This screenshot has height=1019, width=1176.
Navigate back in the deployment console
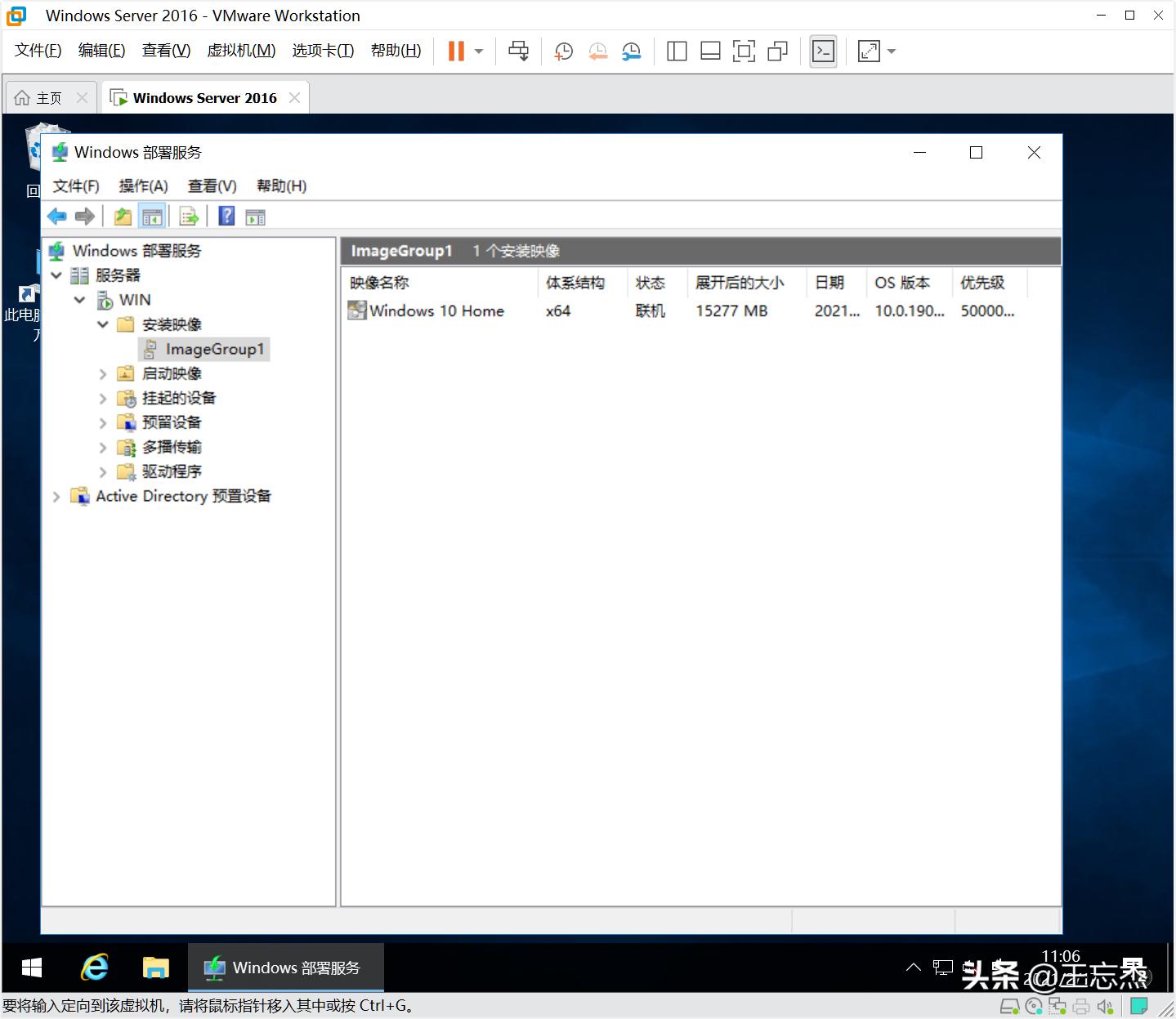(56, 216)
